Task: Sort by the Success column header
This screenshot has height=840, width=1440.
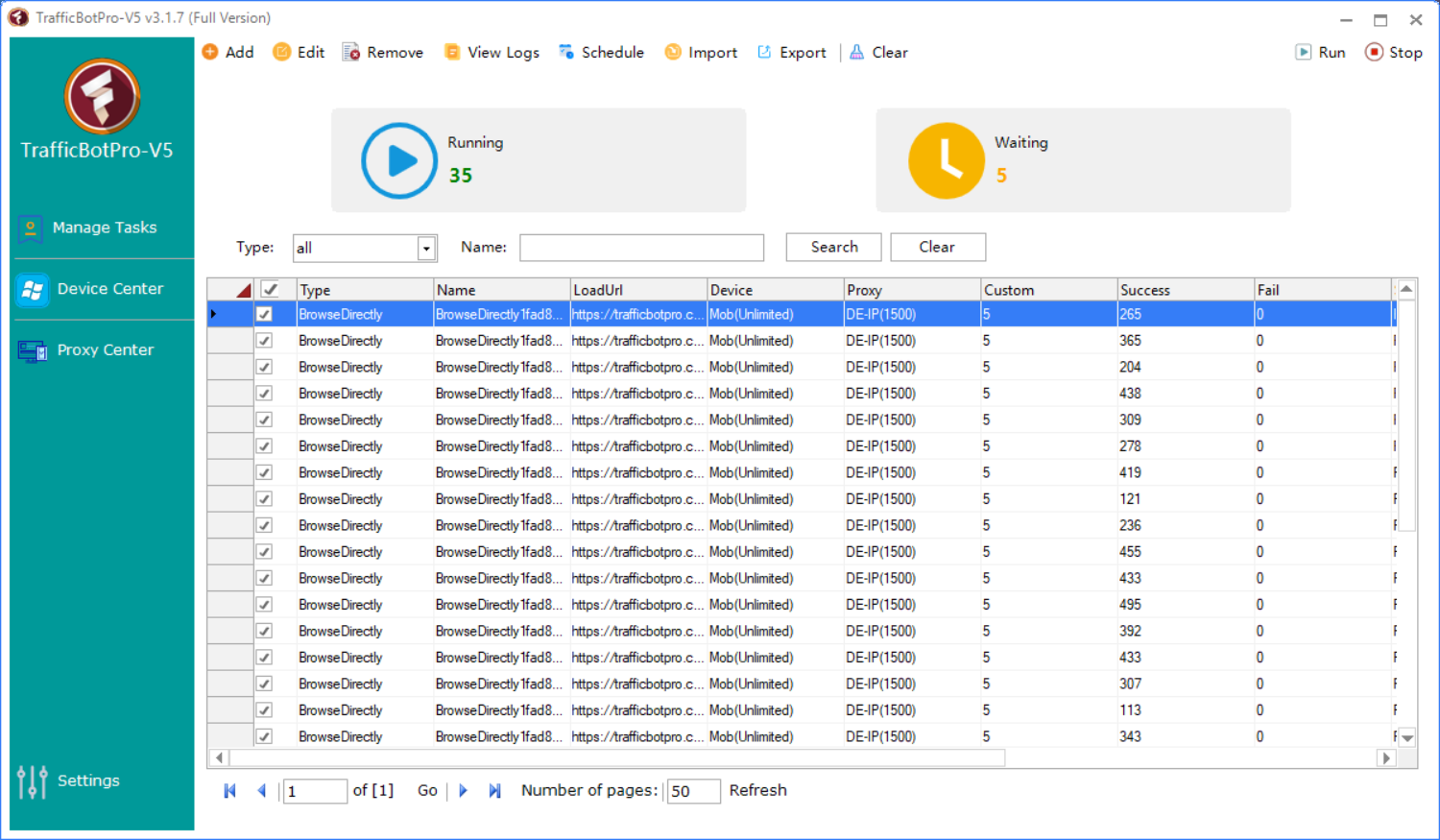Action: click(x=1185, y=290)
